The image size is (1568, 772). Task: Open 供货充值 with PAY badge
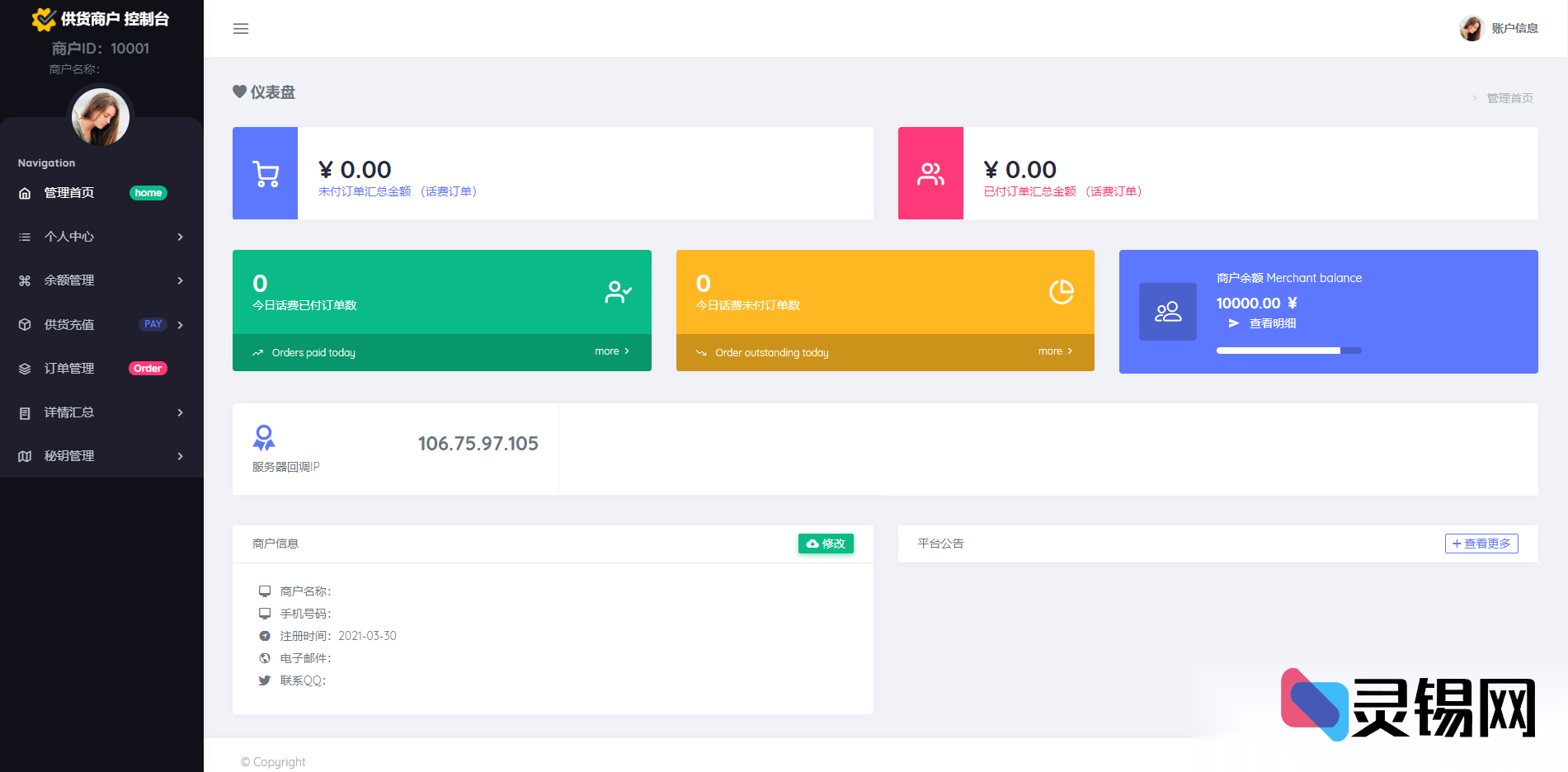click(69, 325)
